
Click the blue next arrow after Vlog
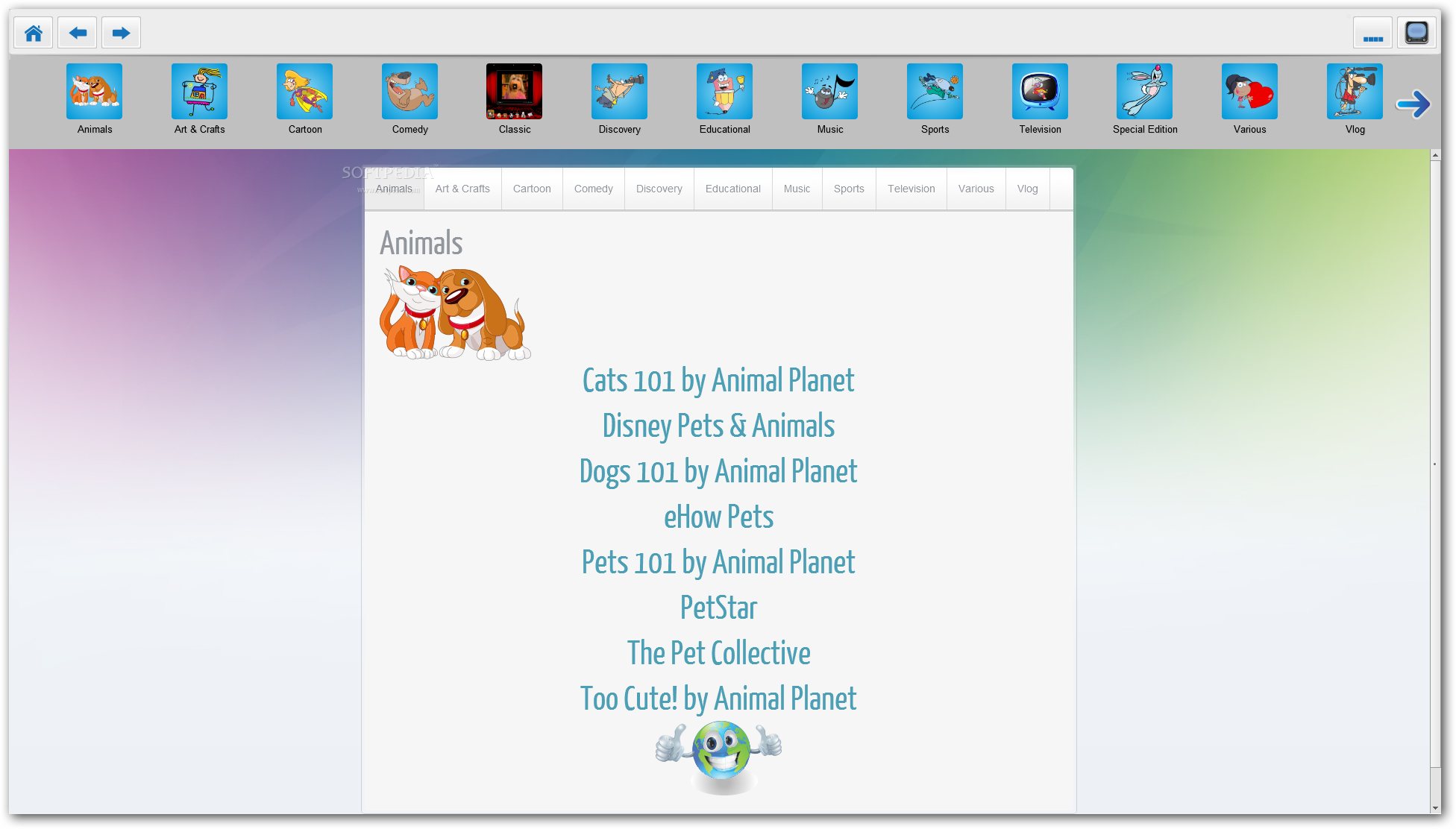tap(1413, 104)
